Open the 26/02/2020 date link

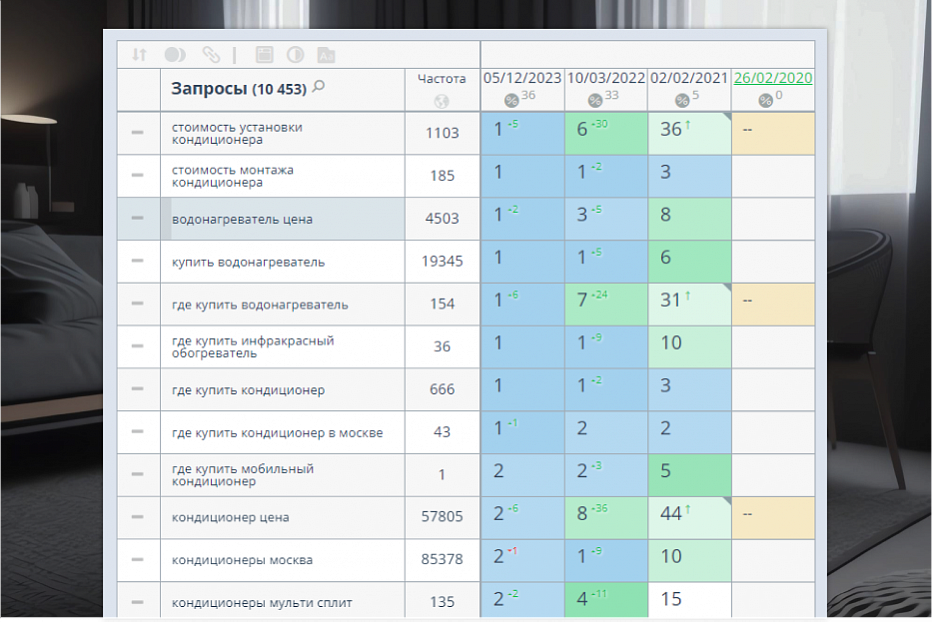click(x=773, y=78)
